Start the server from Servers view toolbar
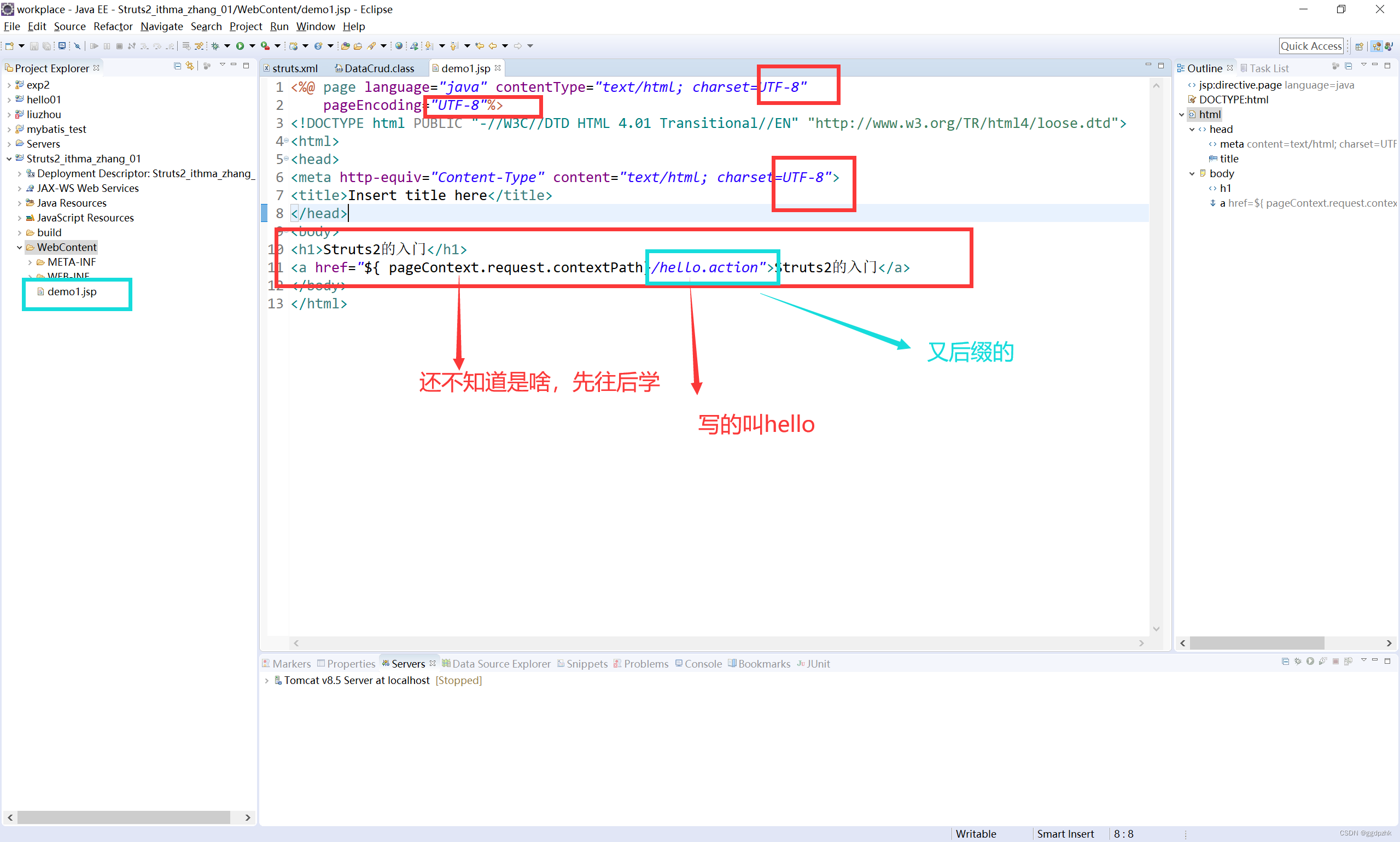1400x842 pixels. click(1310, 661)
